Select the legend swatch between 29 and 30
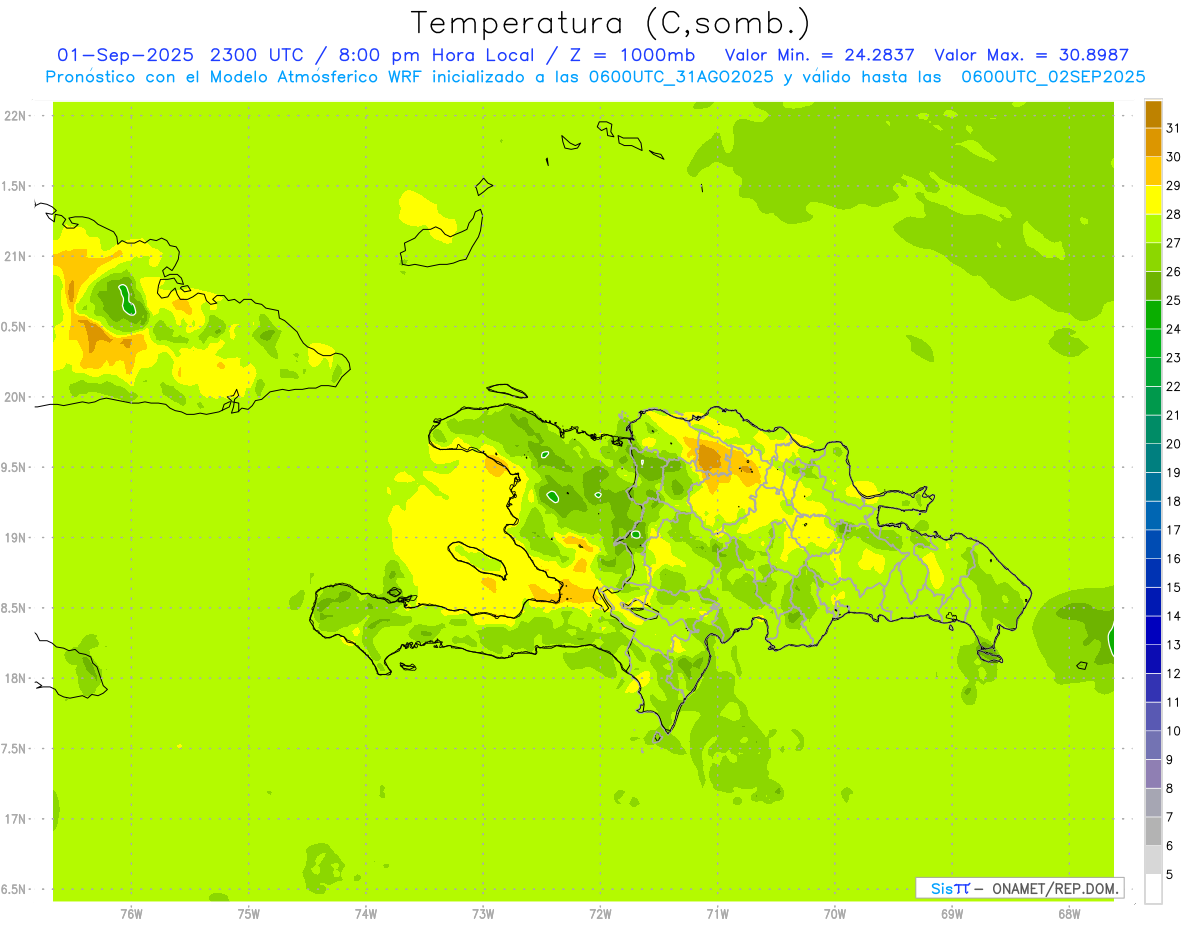This screenshot has height=927, width=1200. [1153, 171]
